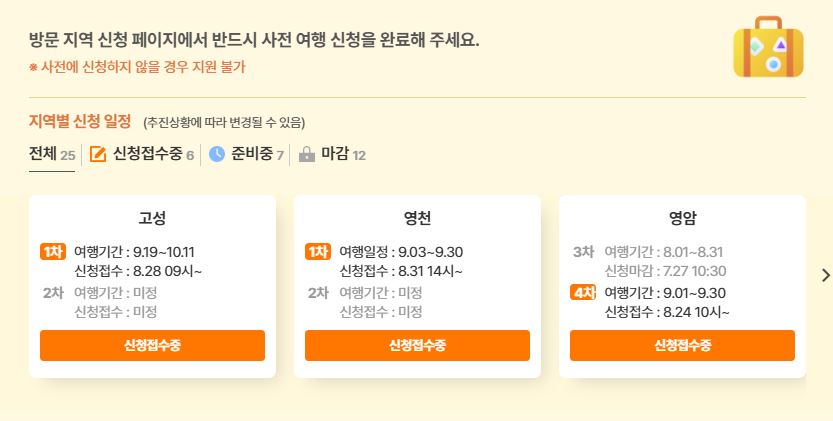
Task: Show the 마감 12 tab
Action: pos(332,155)
